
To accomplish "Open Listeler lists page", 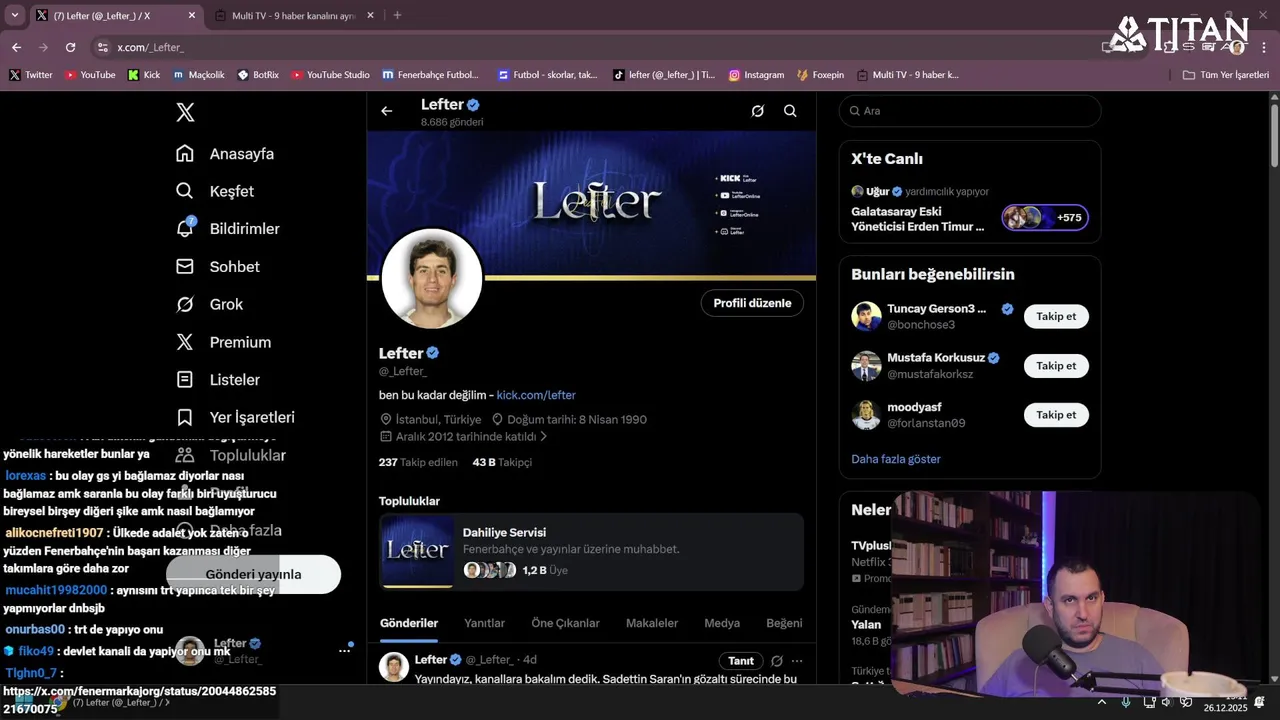I will [218, 380].
